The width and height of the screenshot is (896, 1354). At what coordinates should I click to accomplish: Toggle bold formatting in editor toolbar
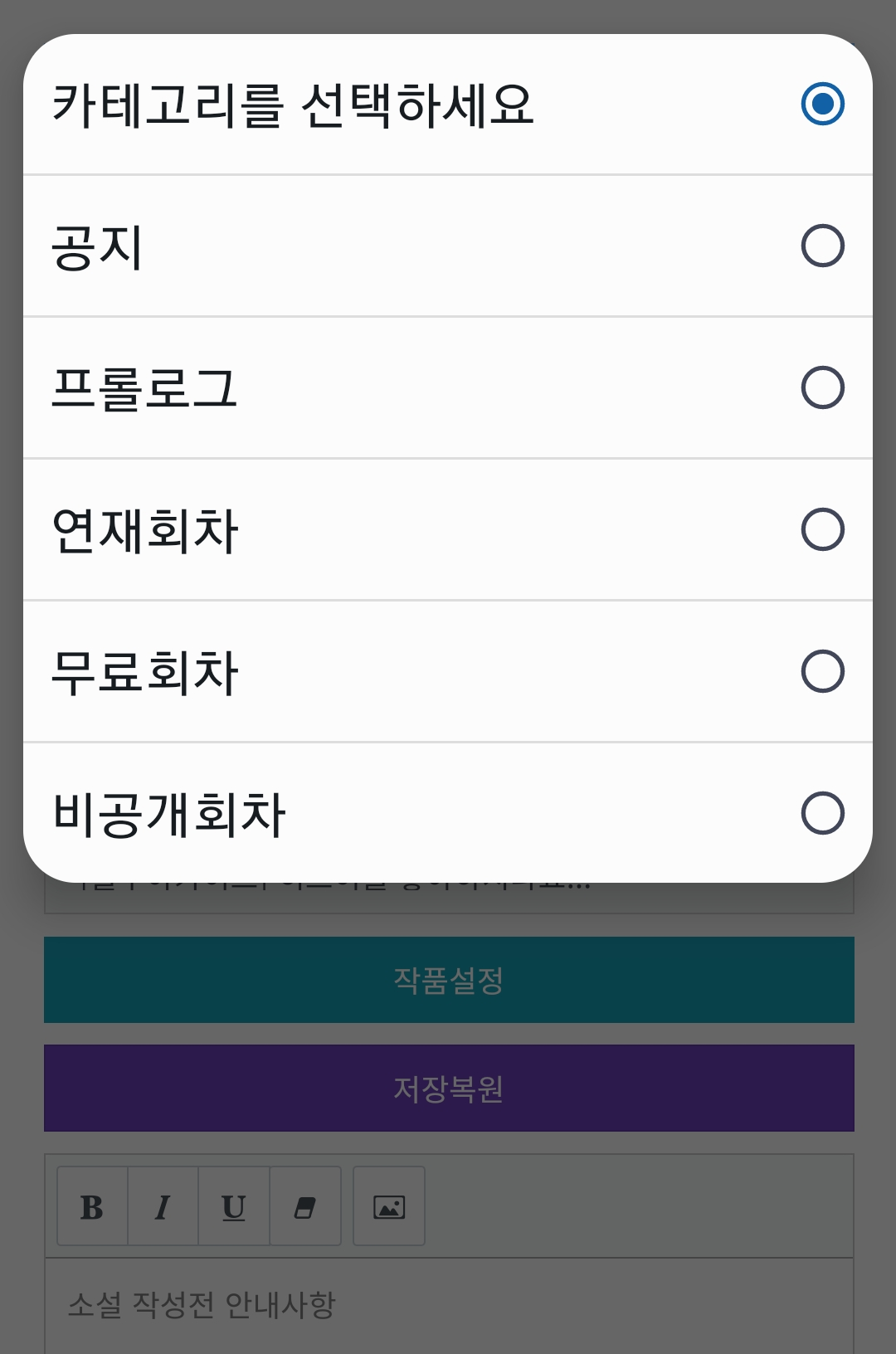92,1206
